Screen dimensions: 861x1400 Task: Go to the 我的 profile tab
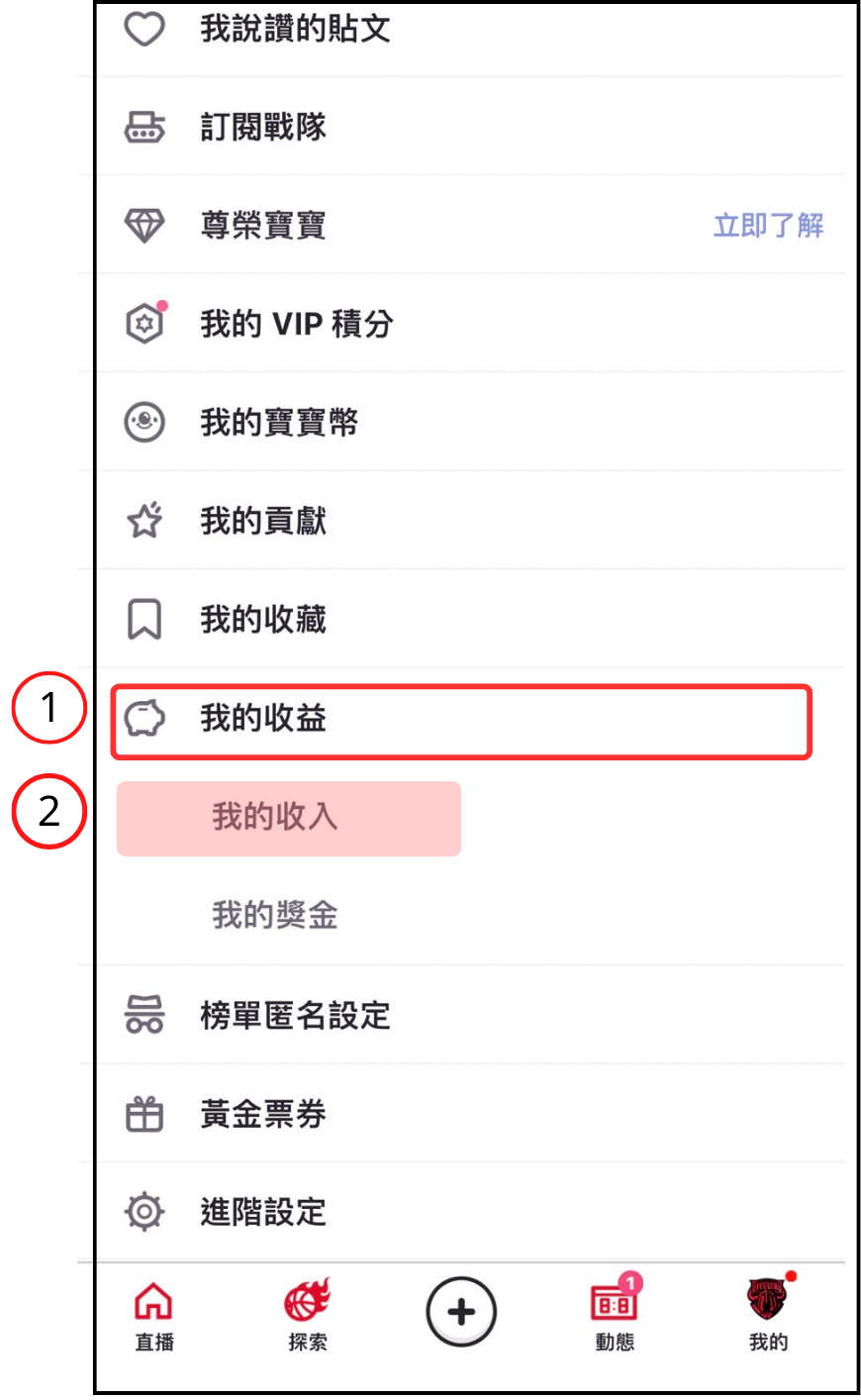click(768, 1315)
